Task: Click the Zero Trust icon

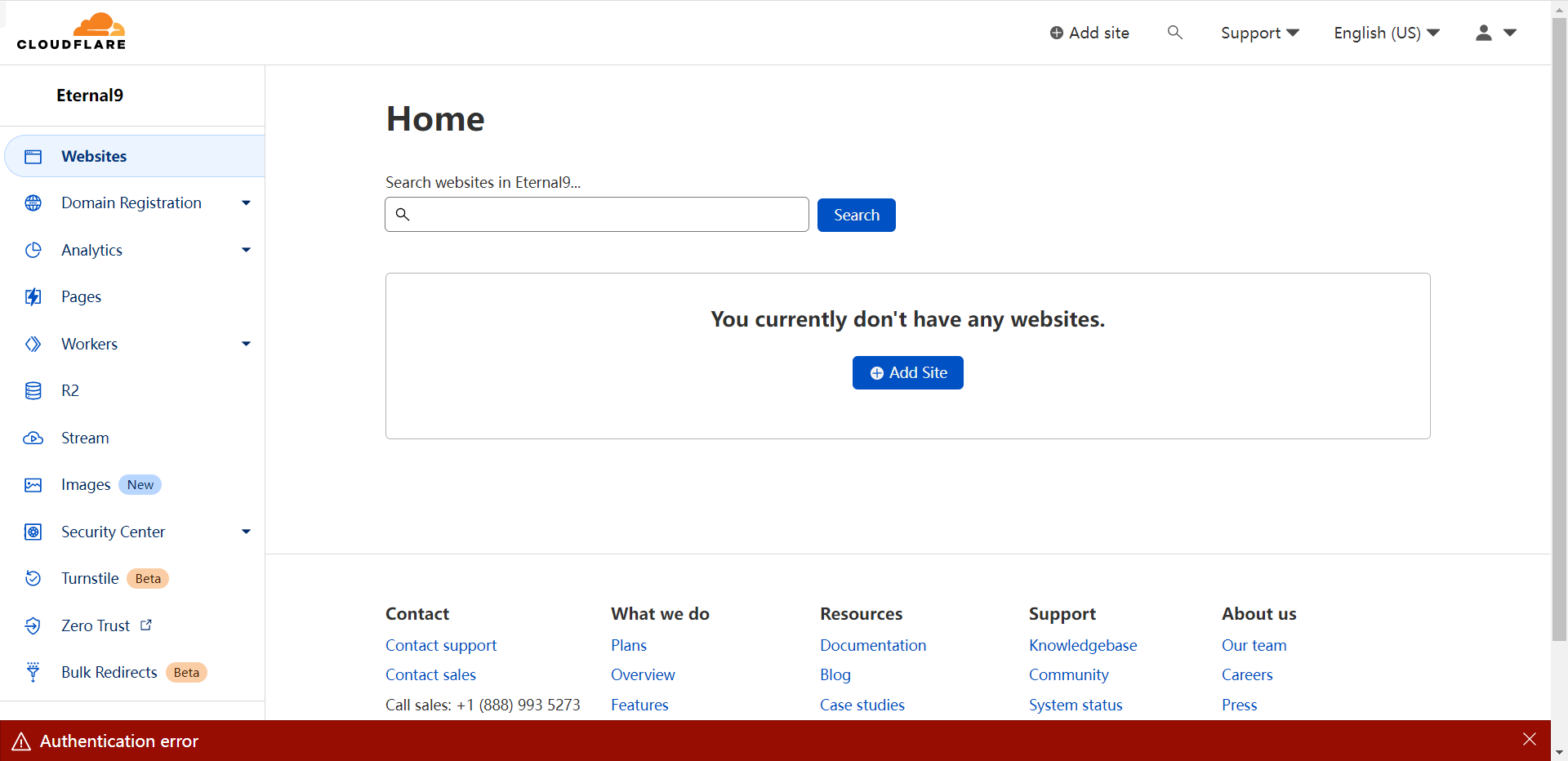Action: tap(33, 625)
